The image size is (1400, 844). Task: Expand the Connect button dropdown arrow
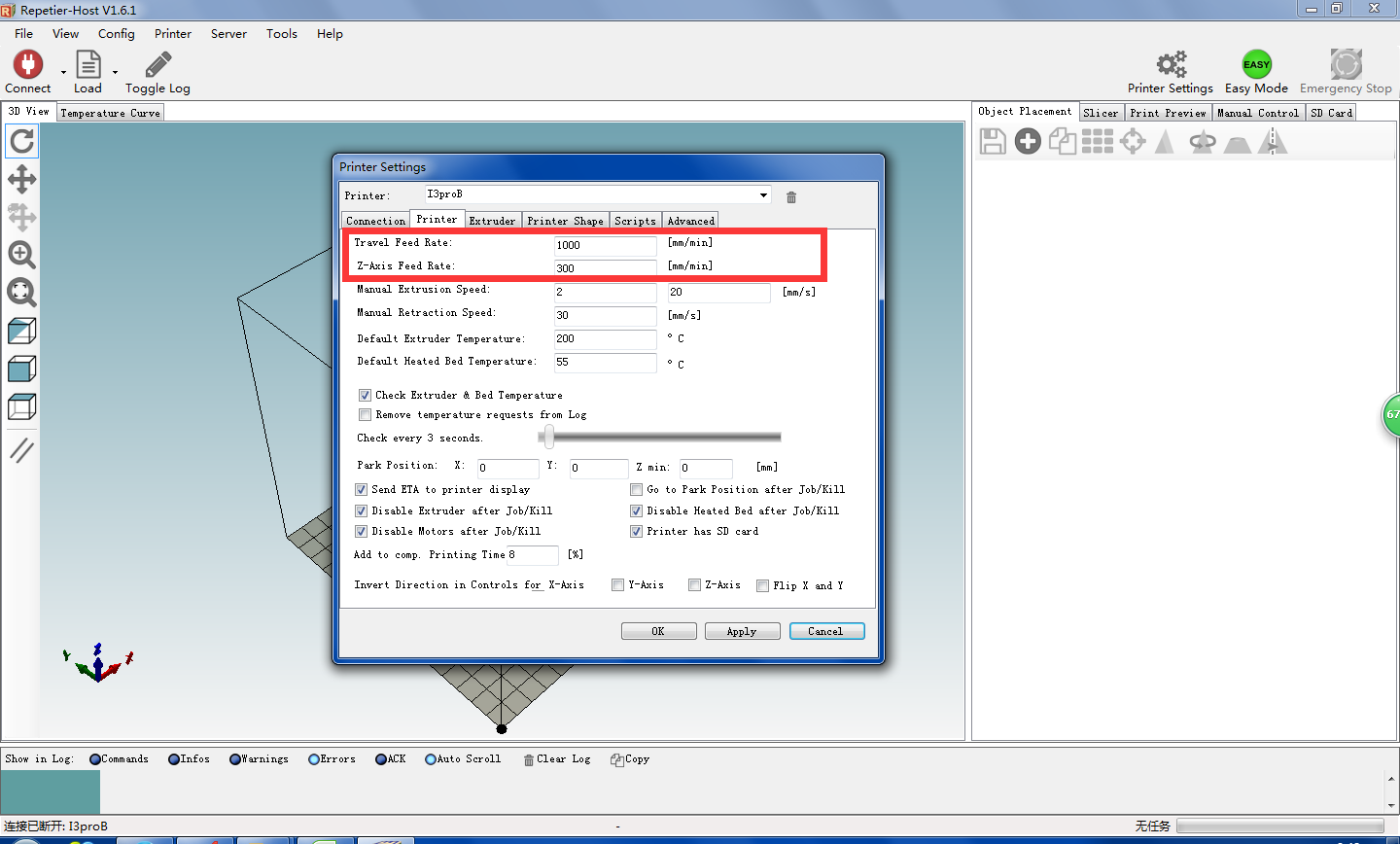coord(63,72)
